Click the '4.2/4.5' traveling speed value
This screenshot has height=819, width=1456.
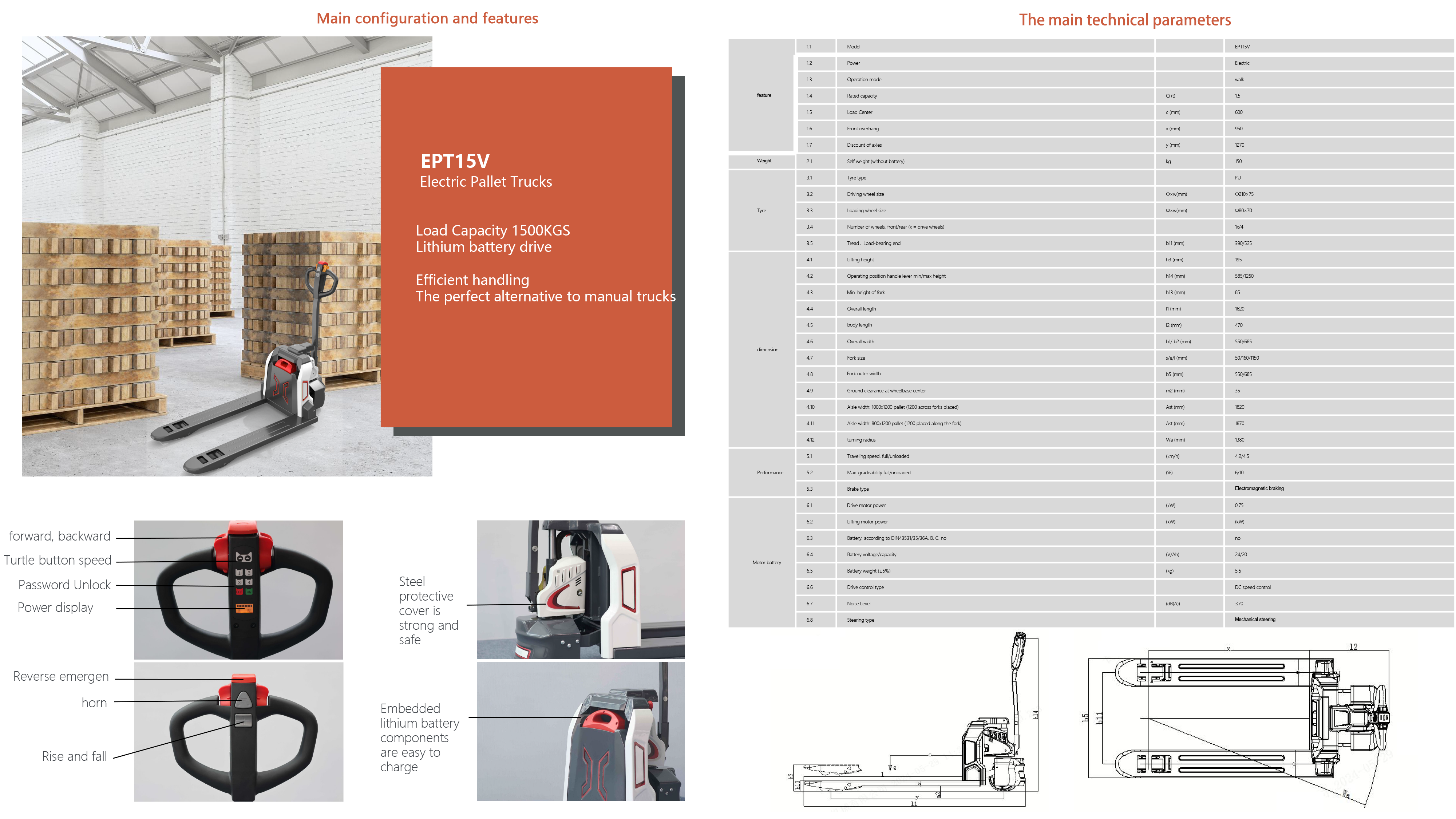click(1241, 457)
